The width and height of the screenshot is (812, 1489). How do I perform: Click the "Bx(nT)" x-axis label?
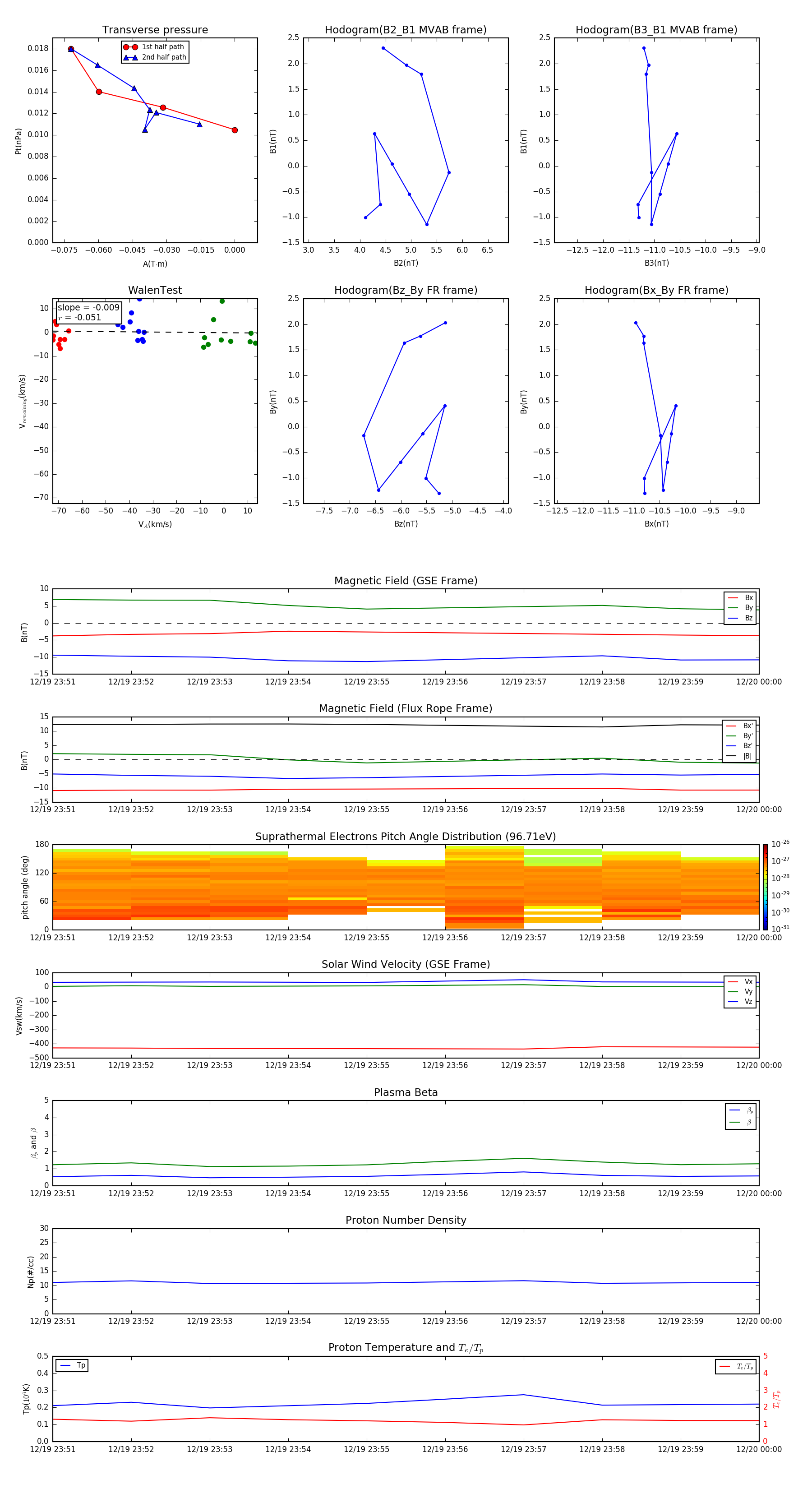point(656,524)
